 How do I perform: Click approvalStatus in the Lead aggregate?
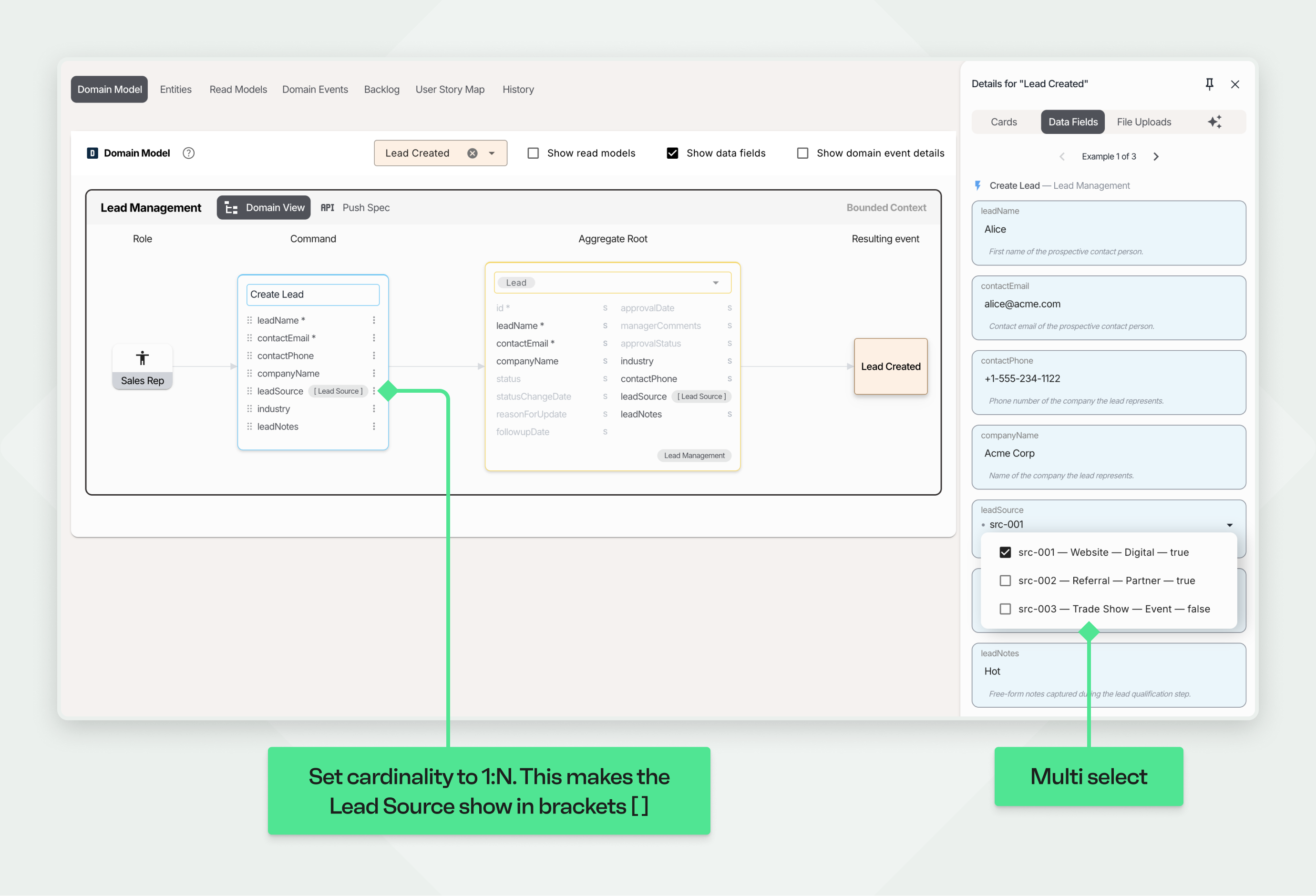(651, 344)
